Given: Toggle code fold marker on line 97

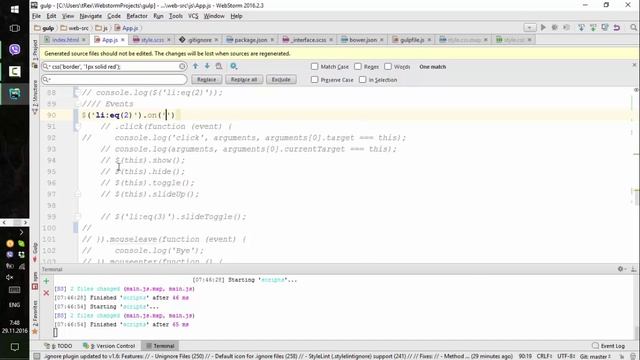Looking at the screenshot, I should [x=78, y=194].
